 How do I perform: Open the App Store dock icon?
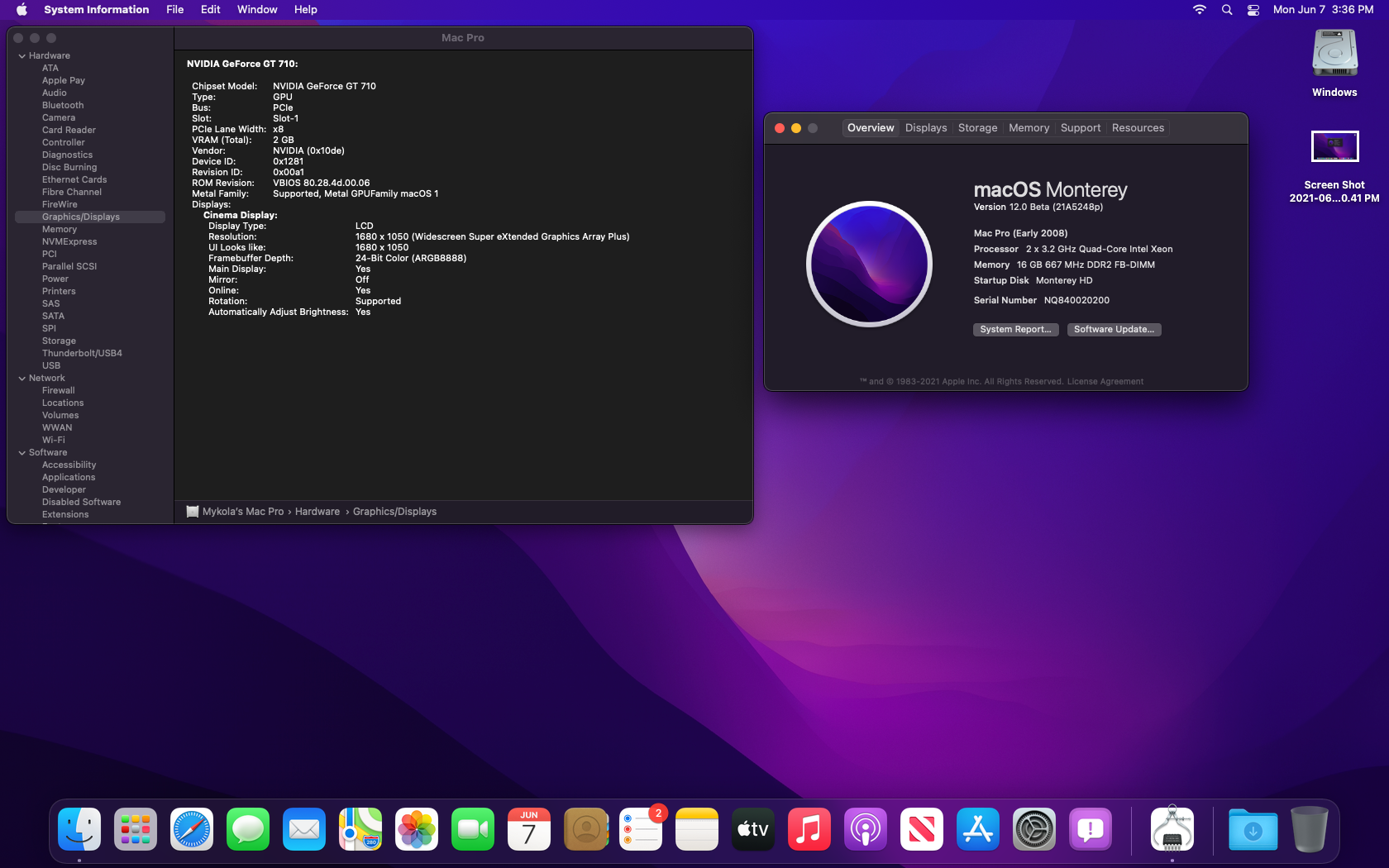pyautogui.click(x=977, y=829)
